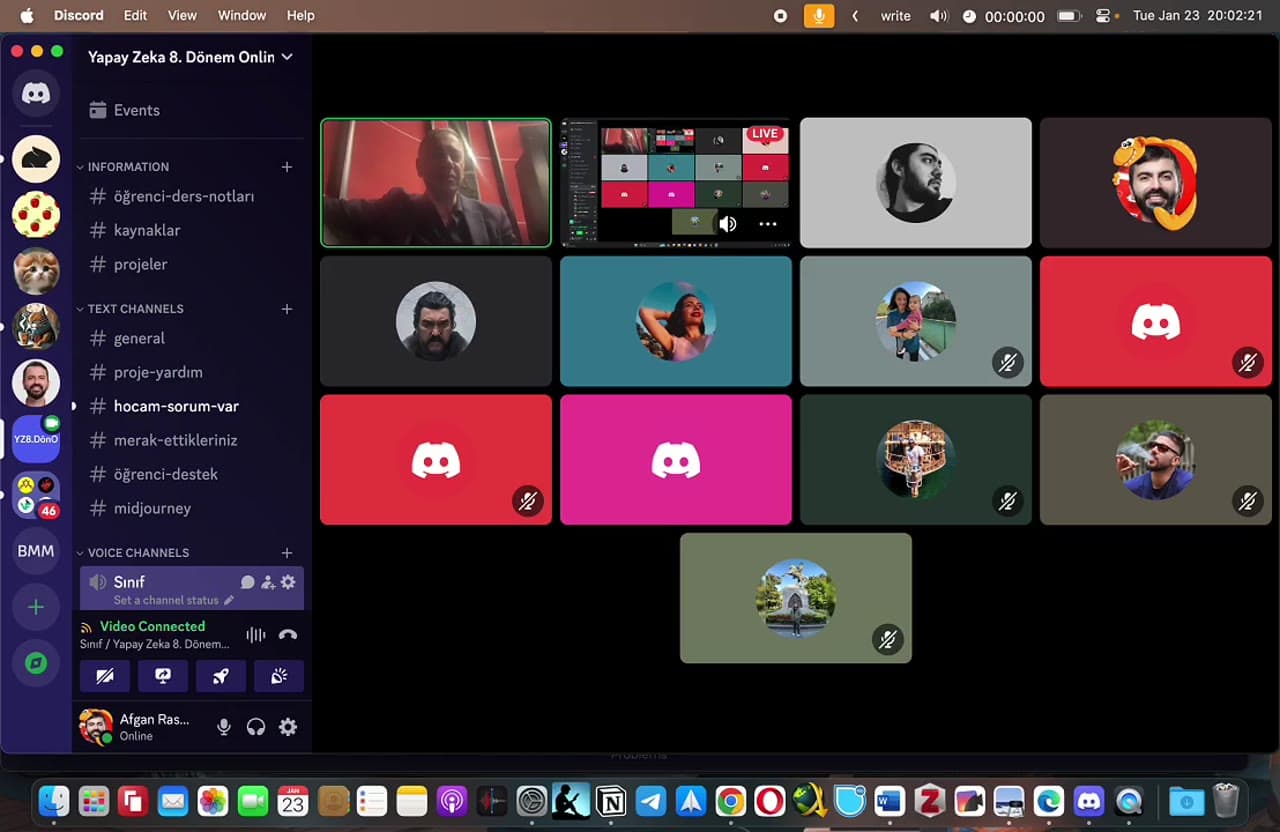Create channel in INFORMATION category
1280x832 pixels.
pos(287,167)
